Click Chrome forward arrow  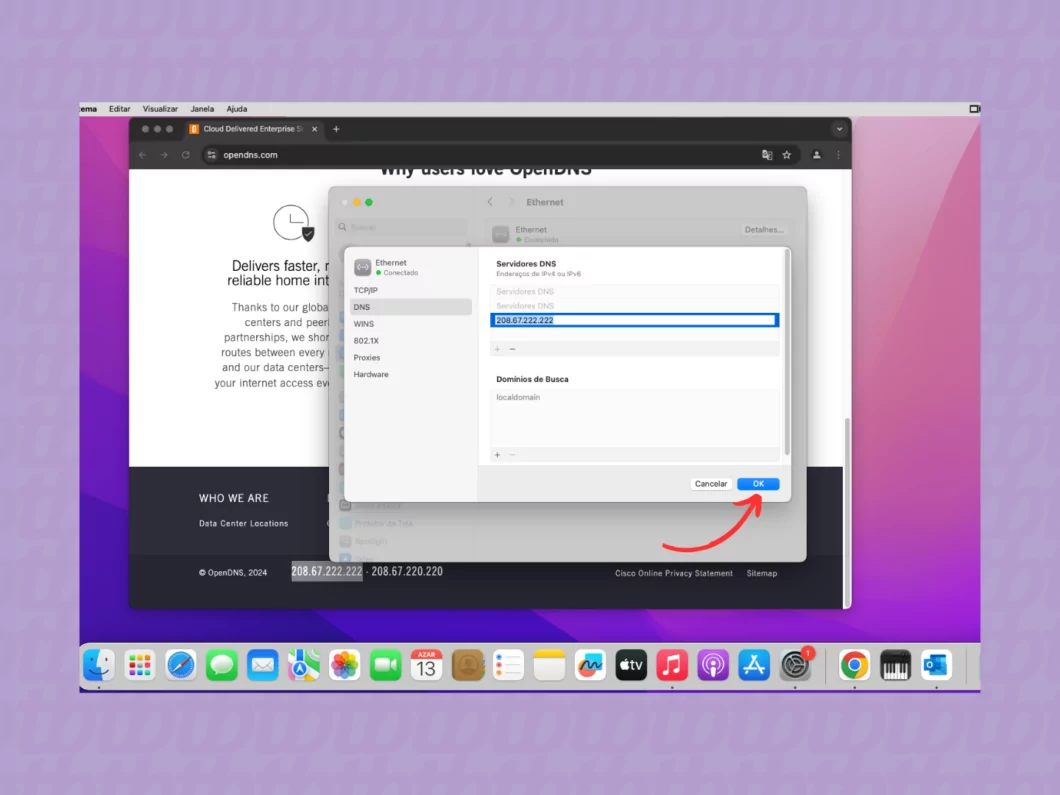point(164,155)
